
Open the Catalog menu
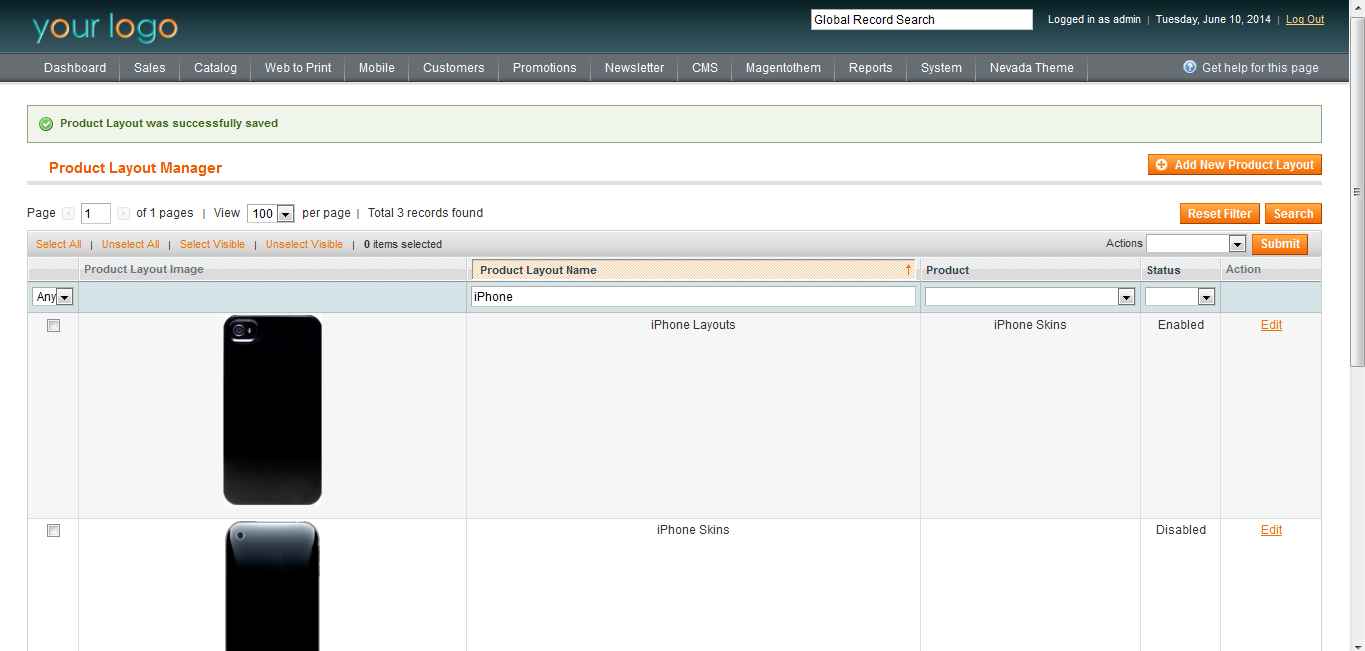pos(216,68)
